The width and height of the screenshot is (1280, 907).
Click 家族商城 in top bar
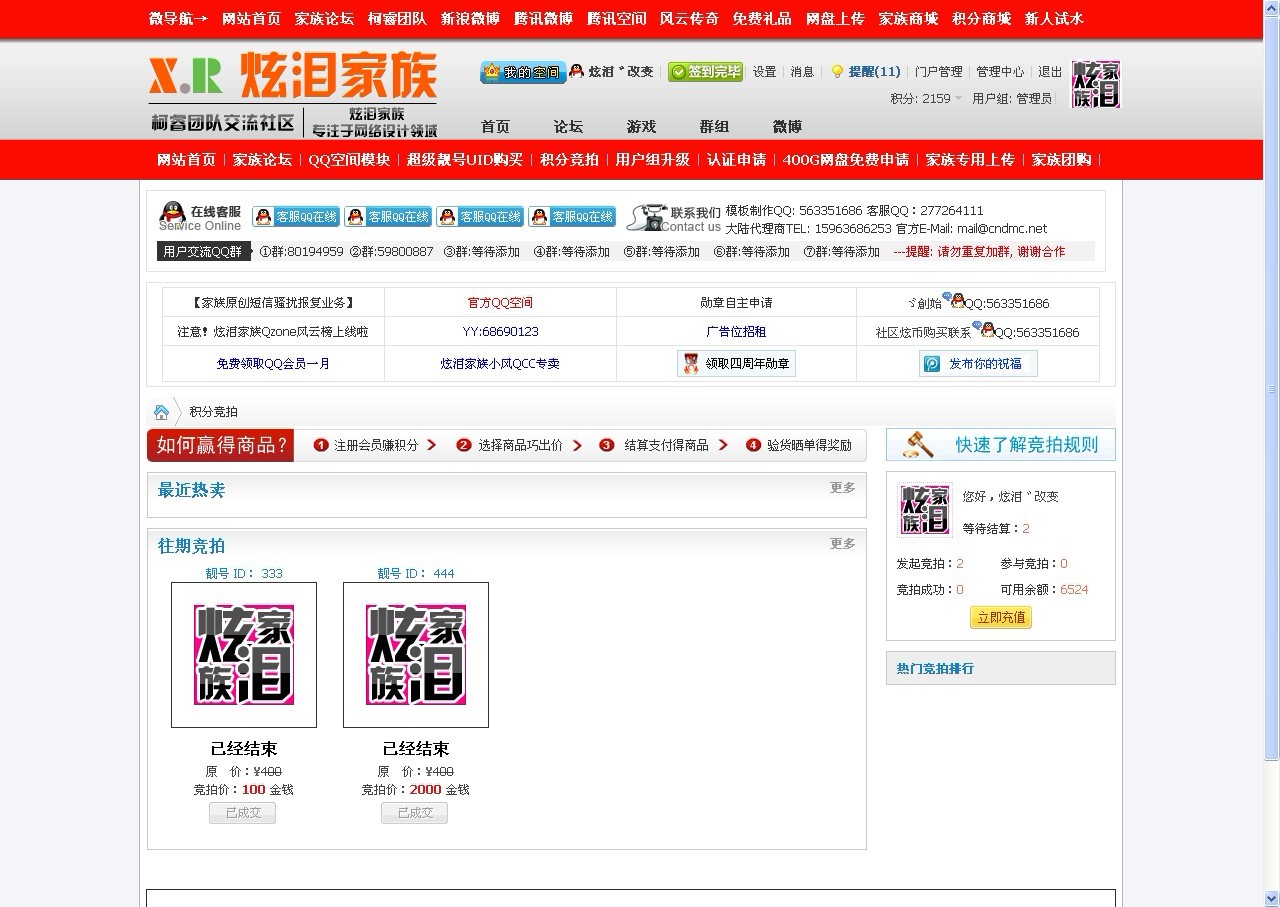point(908,18)
